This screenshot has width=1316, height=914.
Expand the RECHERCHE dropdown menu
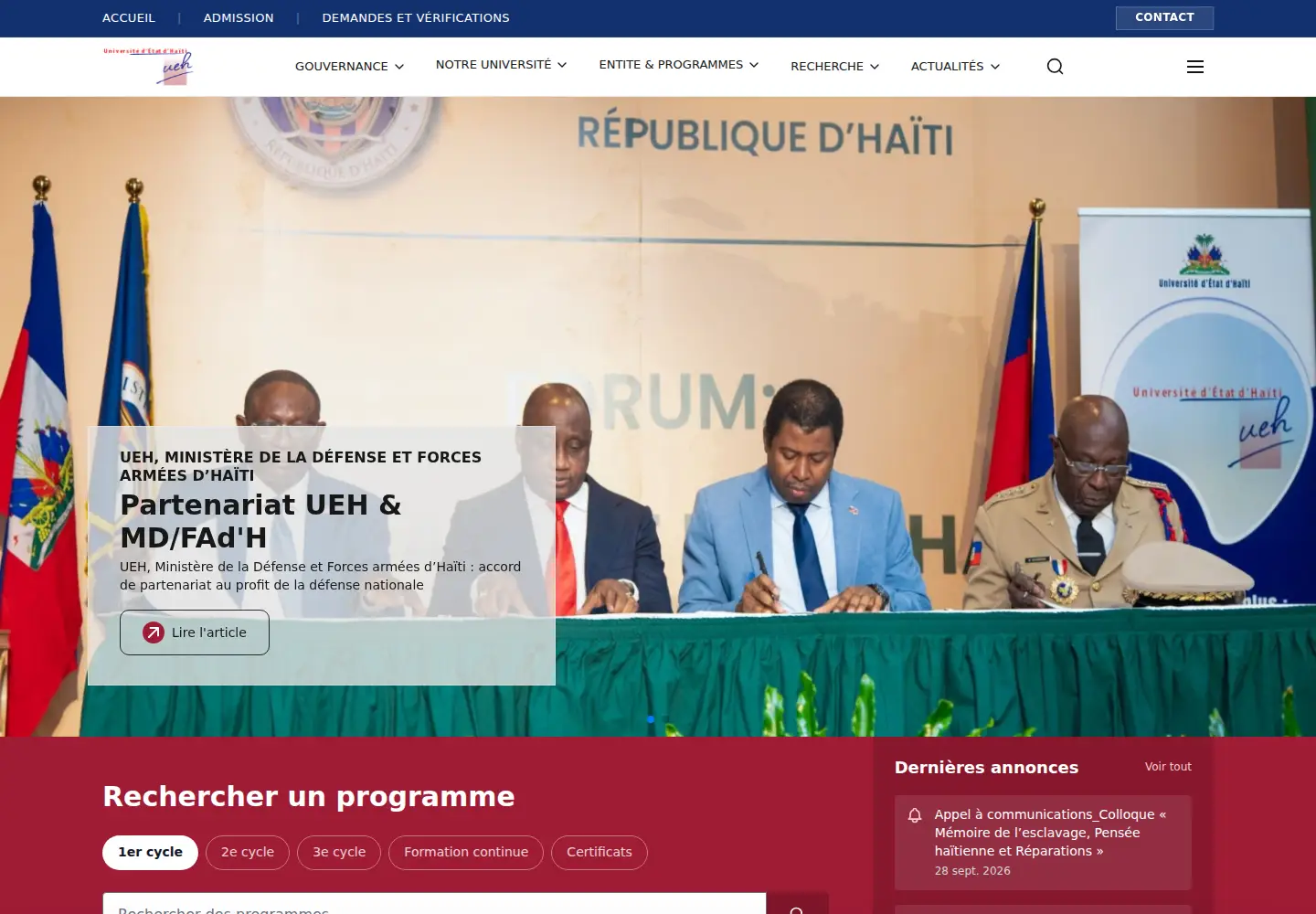click(x=835, y=67)
